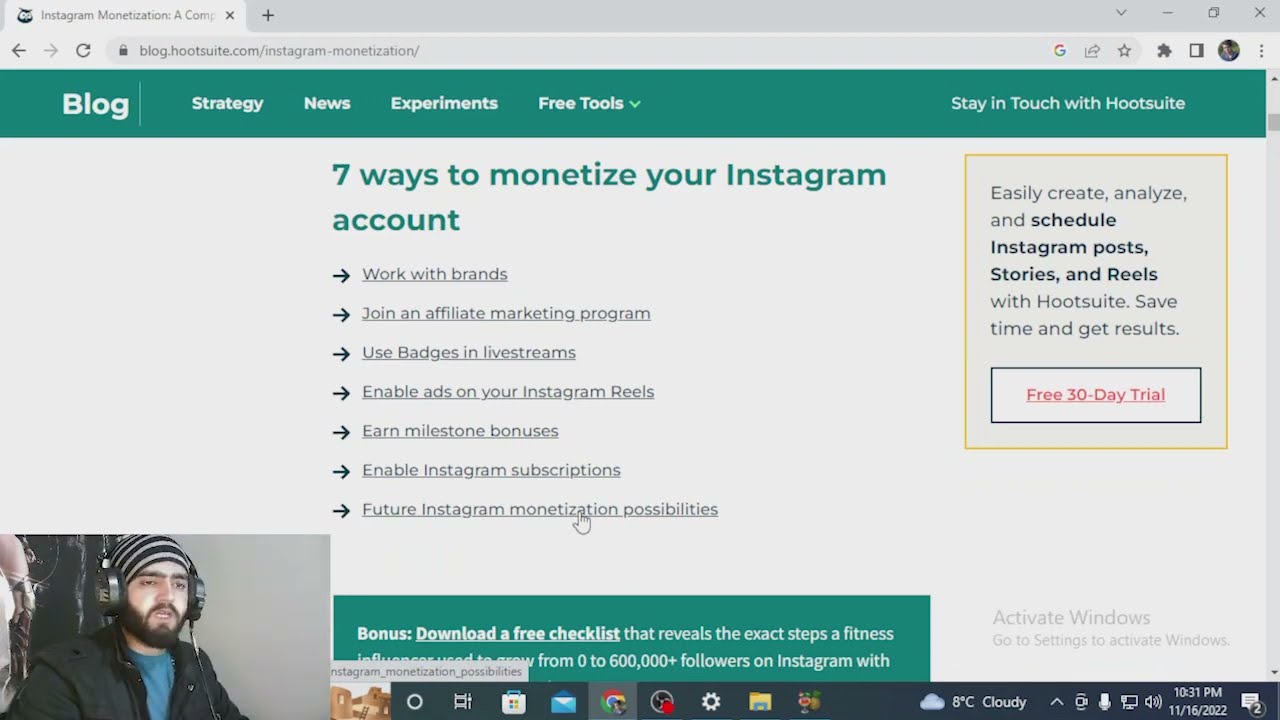Screen dimensions: 1280x720
Task: Toggle the Chrome side panel icon
Action: 1196,50
